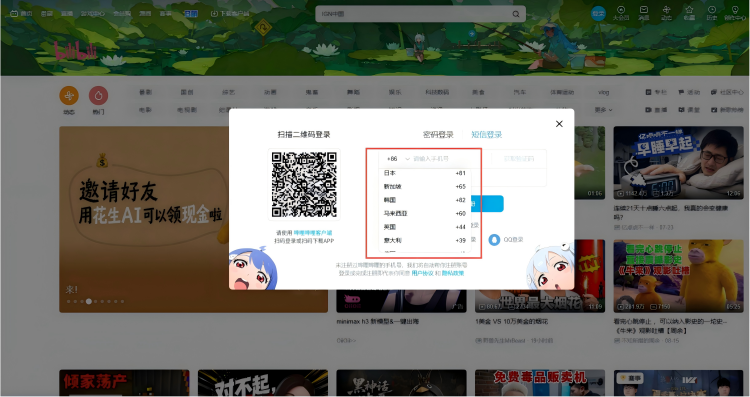Screen dimensions: 750x397
Task: Open the 汽车 category
Action: [520, 92]
